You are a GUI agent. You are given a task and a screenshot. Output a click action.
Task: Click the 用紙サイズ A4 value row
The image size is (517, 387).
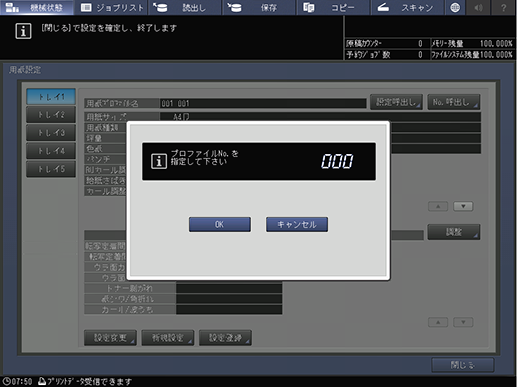point(320,117)
